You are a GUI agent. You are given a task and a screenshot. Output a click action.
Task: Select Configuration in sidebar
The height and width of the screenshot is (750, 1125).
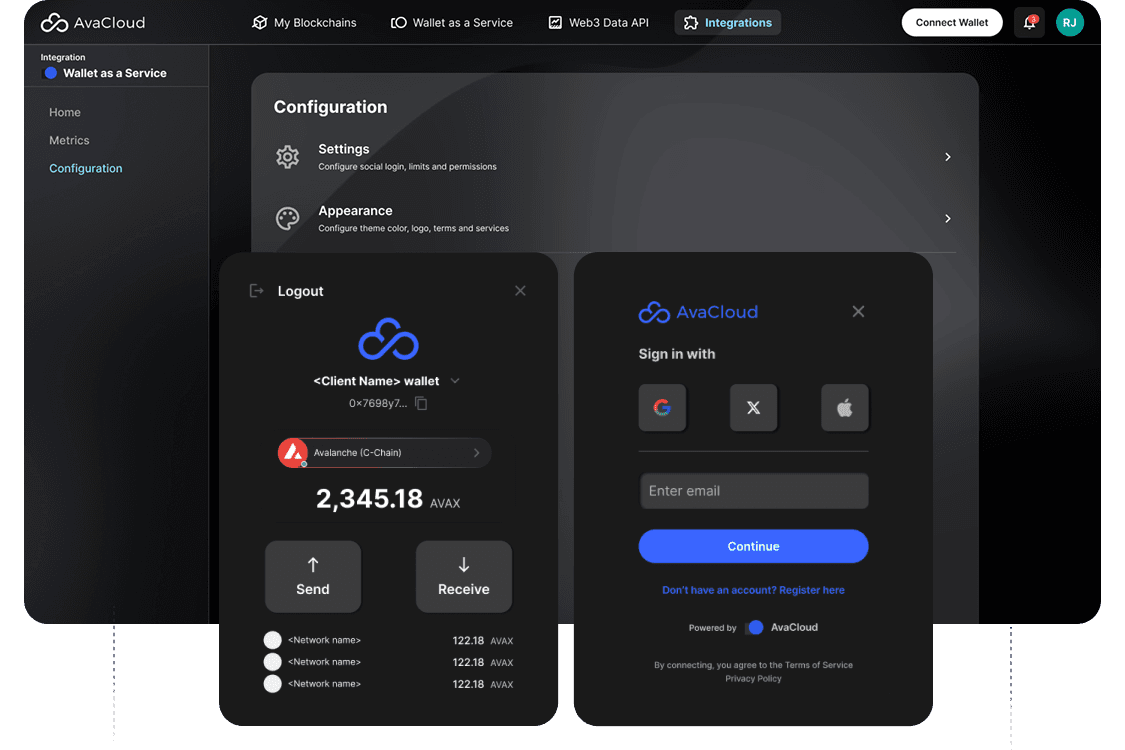[x=85, y=169]
